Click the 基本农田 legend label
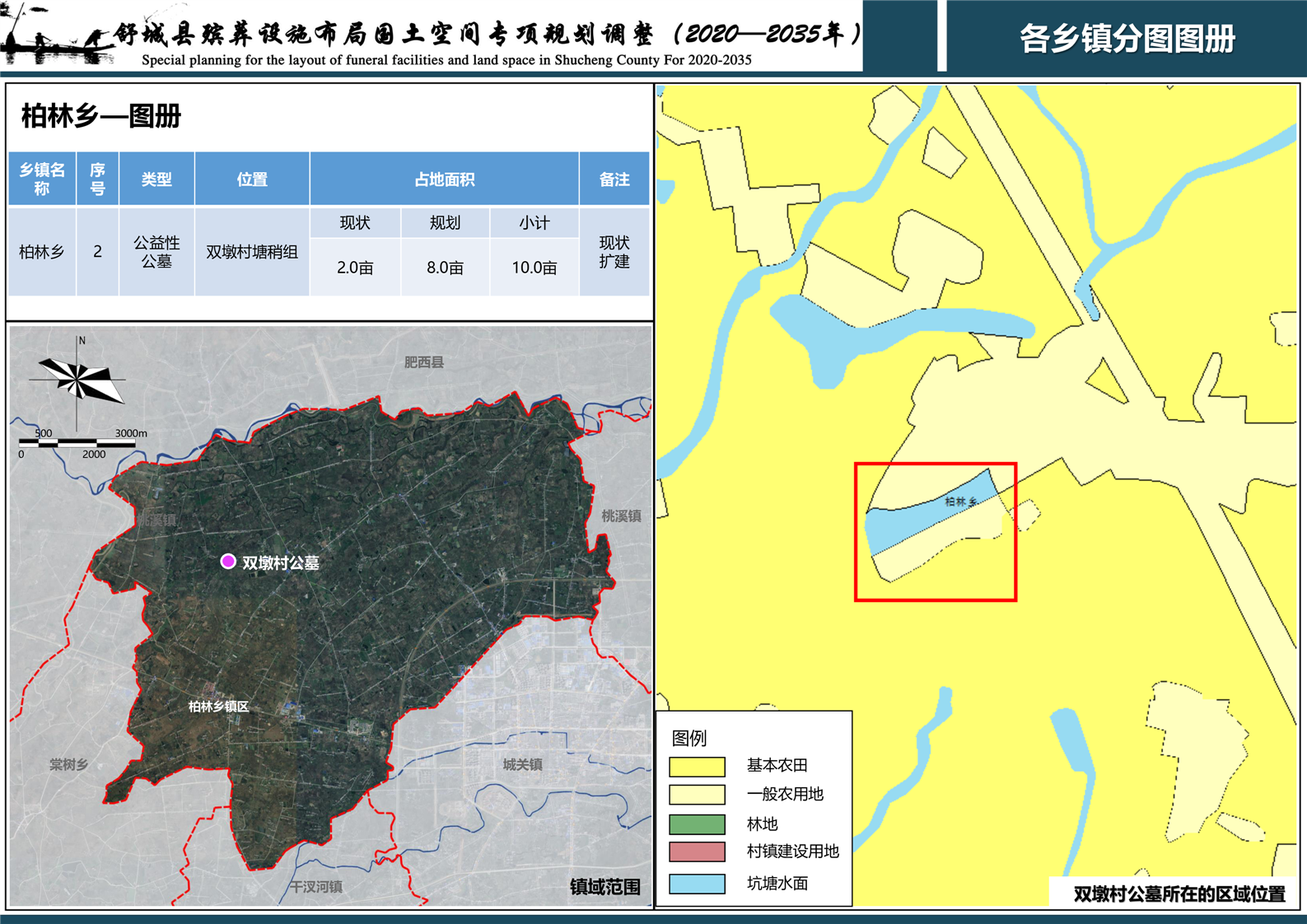This screenshot has width=1307, height=924. [777, 766]
